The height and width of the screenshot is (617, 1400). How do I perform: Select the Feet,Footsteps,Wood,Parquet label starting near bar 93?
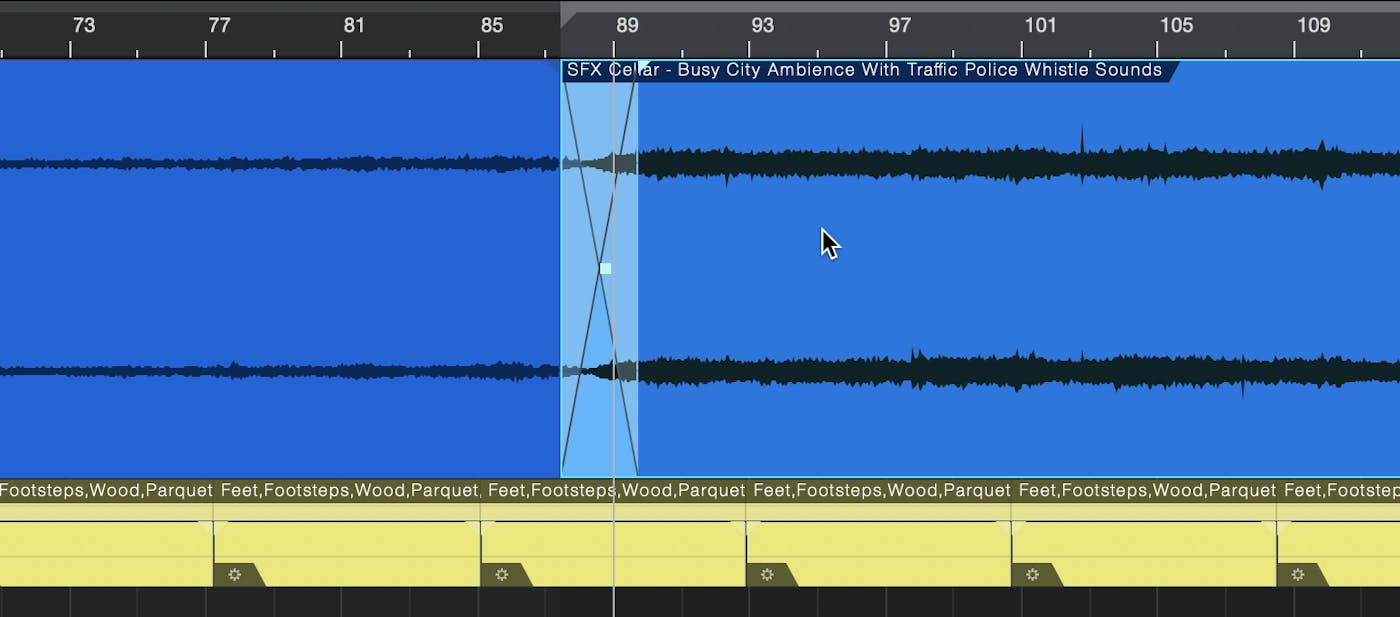(x=882, y=491)
